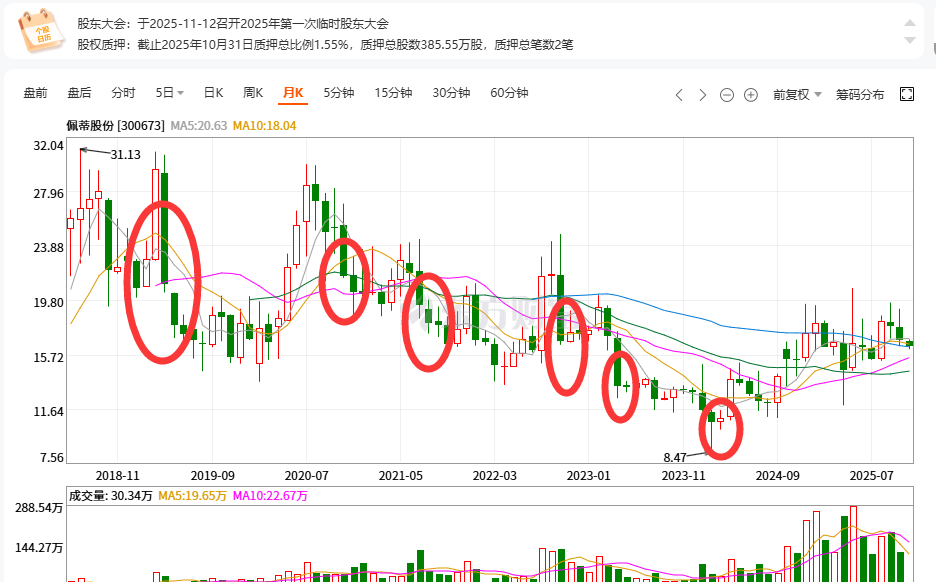Open the 前复权 adjustment dropdown
This screenshot has height=582, width=936.
tap(797, 95)
